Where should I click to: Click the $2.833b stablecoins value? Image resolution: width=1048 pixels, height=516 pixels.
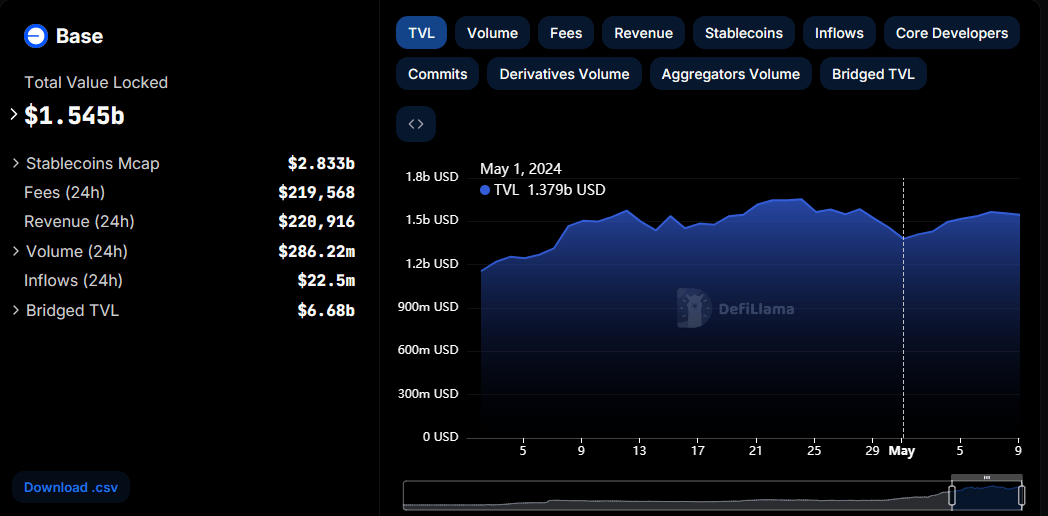tap(321, 163)
